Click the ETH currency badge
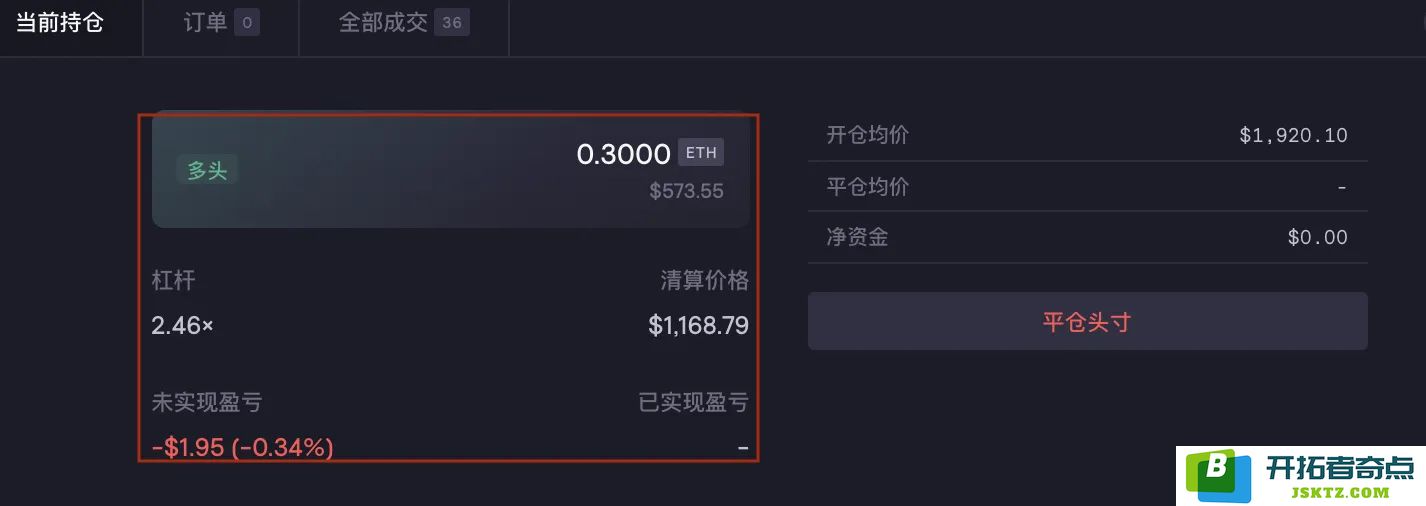The width and height of the screenshot is (1426, 506). (701, 153)
